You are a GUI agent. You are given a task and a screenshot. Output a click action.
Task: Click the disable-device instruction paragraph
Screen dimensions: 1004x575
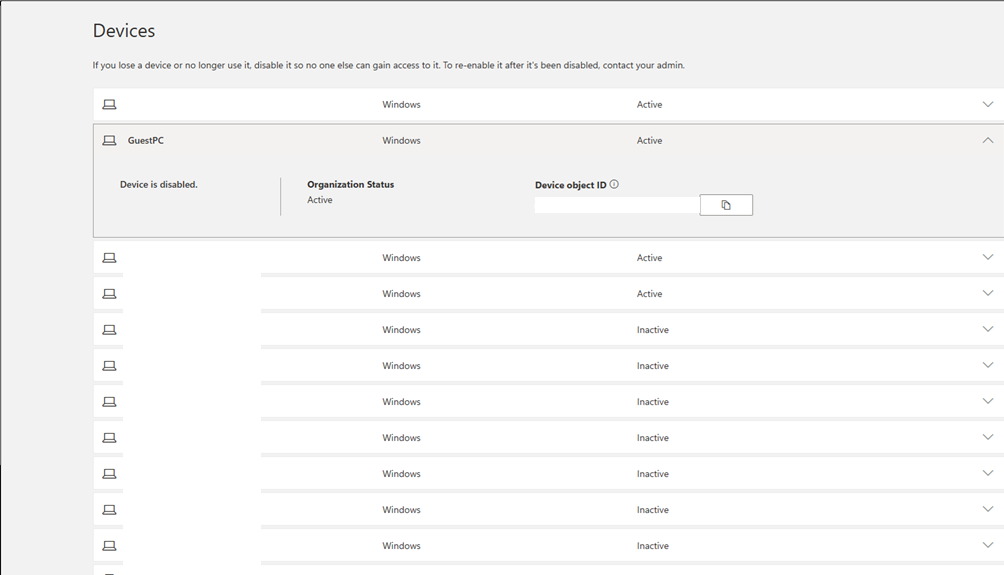pyautogui.click(x=389, y=65)
